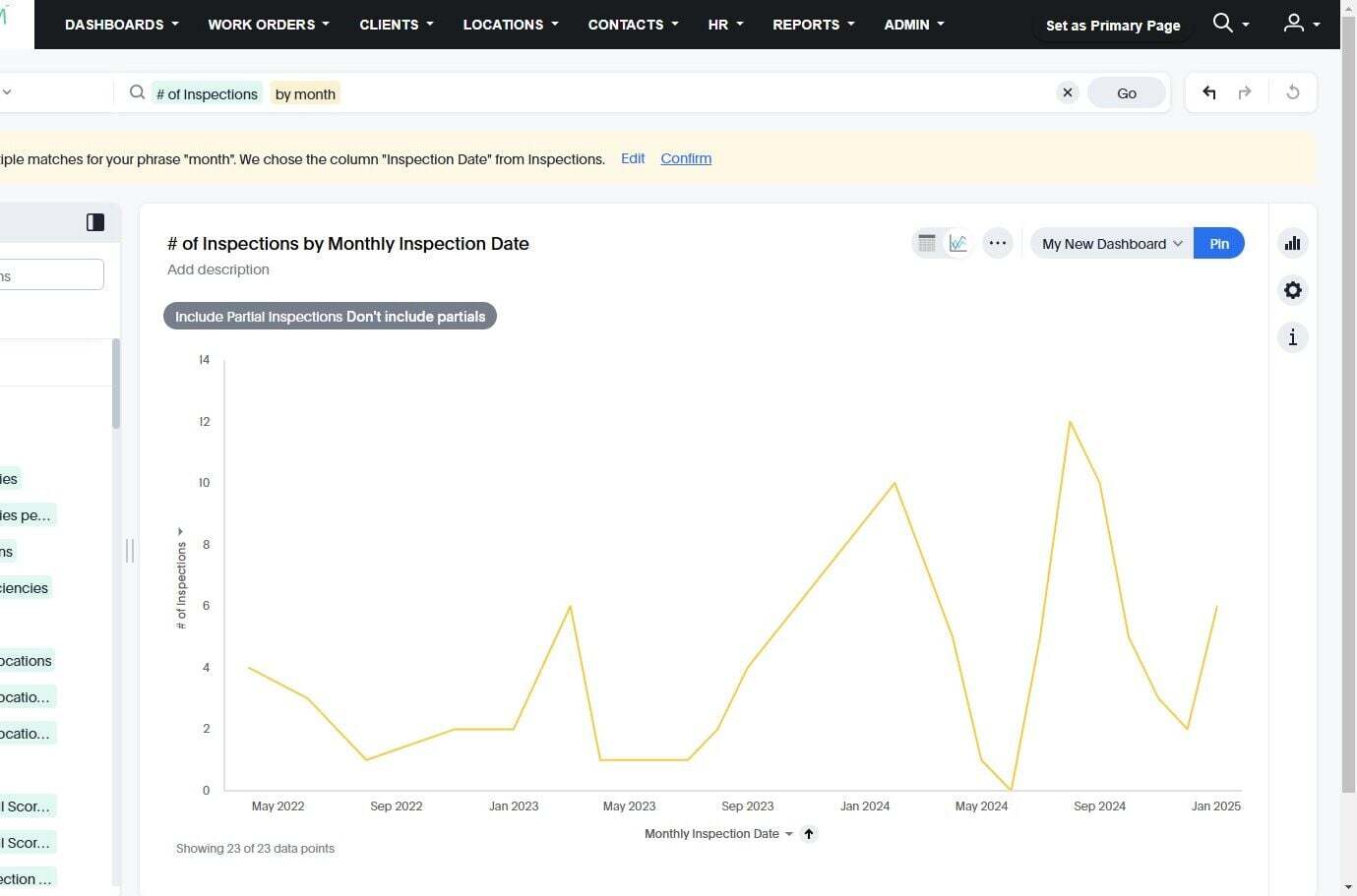Open Monthly Inspection Date axis dropdown
The width and height of the screenshot is (1357, 896).
tap(718, 834)
